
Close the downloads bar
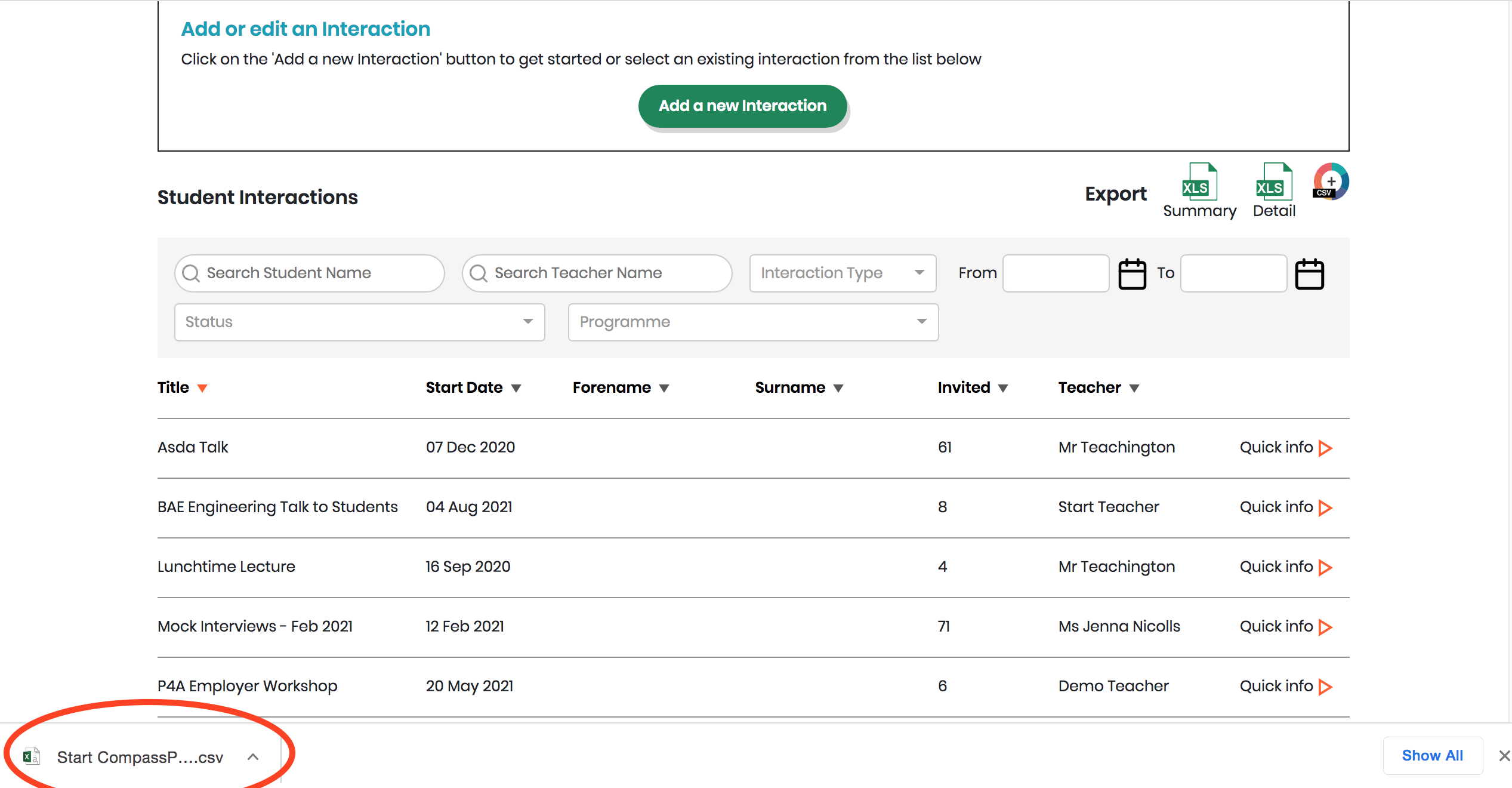[1504, 756]
